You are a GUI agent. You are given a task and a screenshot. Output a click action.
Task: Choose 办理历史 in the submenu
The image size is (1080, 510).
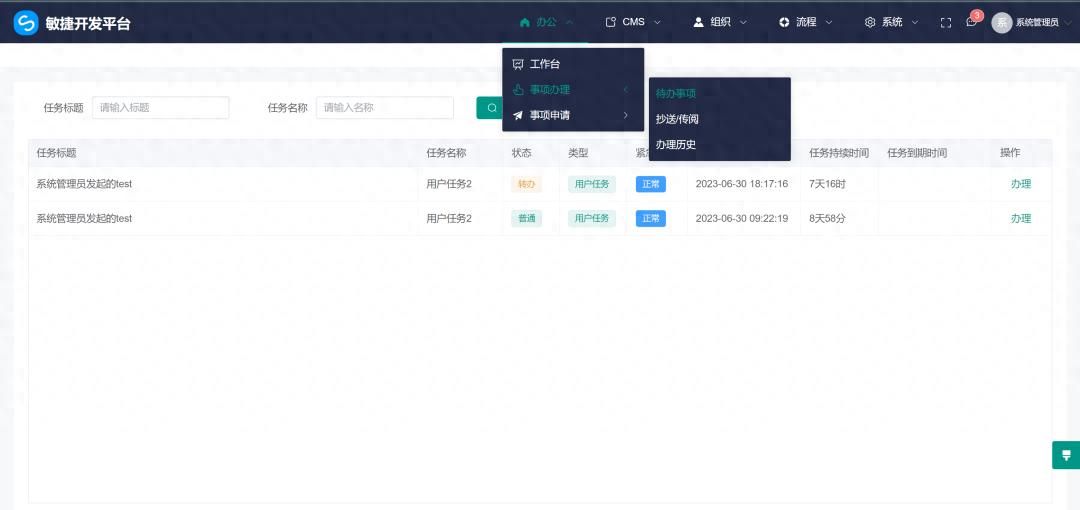click(x=720, y=145)
